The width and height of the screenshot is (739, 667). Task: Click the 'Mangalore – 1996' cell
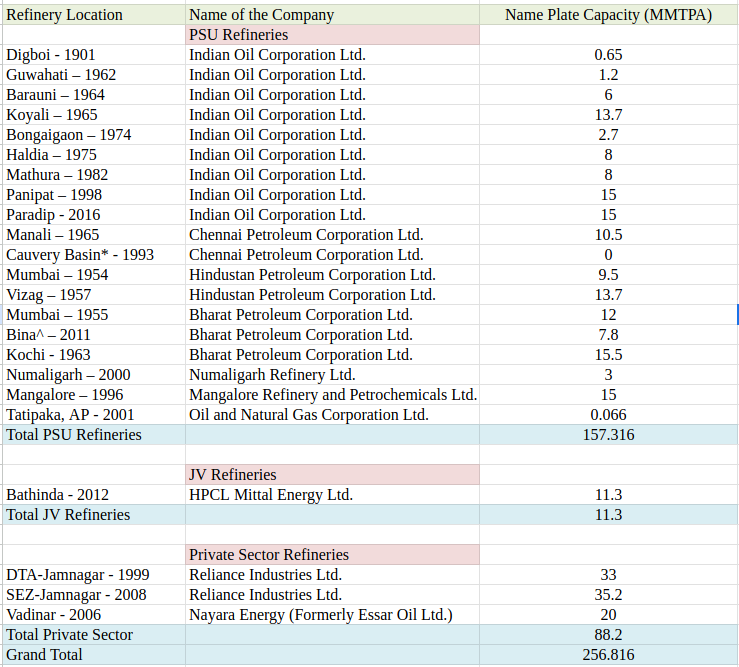pos(94,395)
